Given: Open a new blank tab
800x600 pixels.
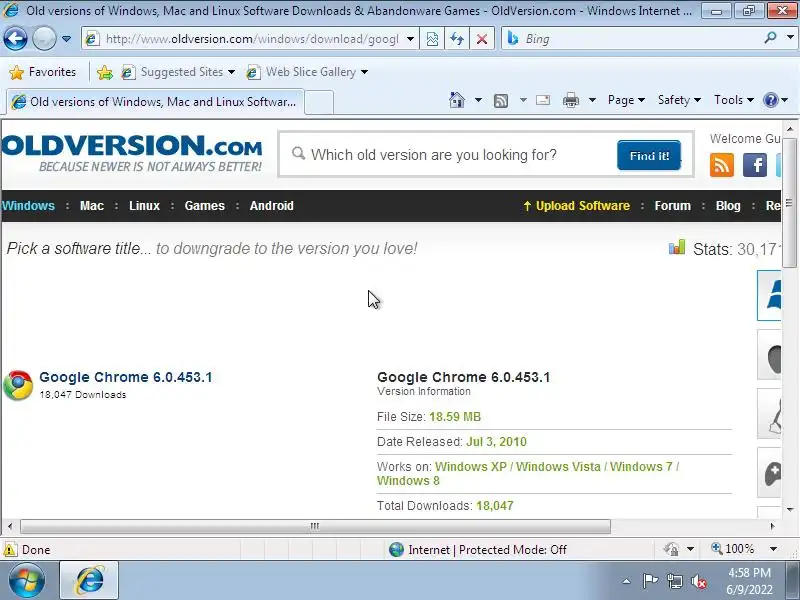Looking at the screenshot, I should pyautogui.click(x=319, y=102).
